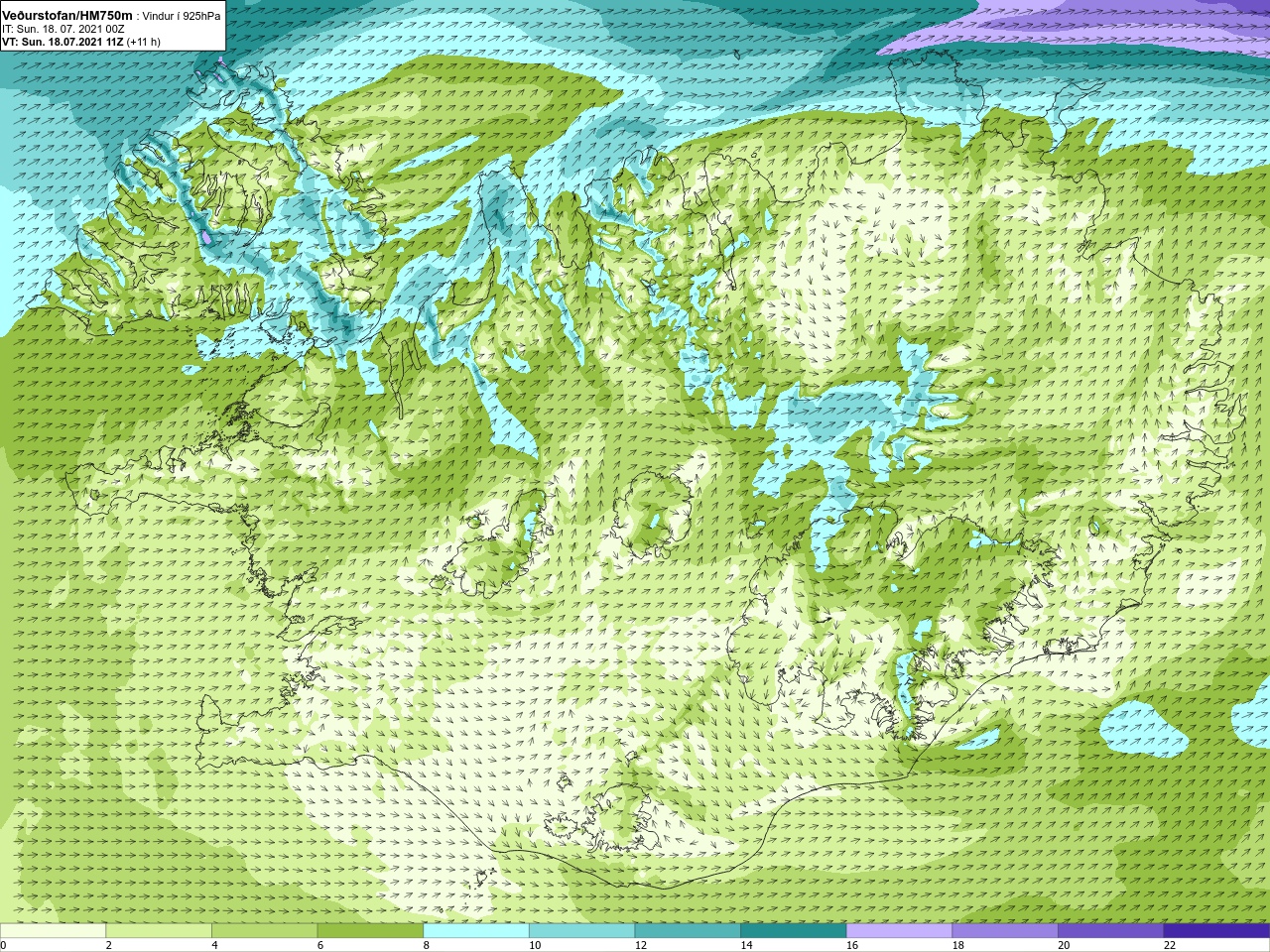This screenshot has height=952, width=1270.
Task: Click the light cyan legend swatch between 8 and 10
Action: [x=476, y=931]
